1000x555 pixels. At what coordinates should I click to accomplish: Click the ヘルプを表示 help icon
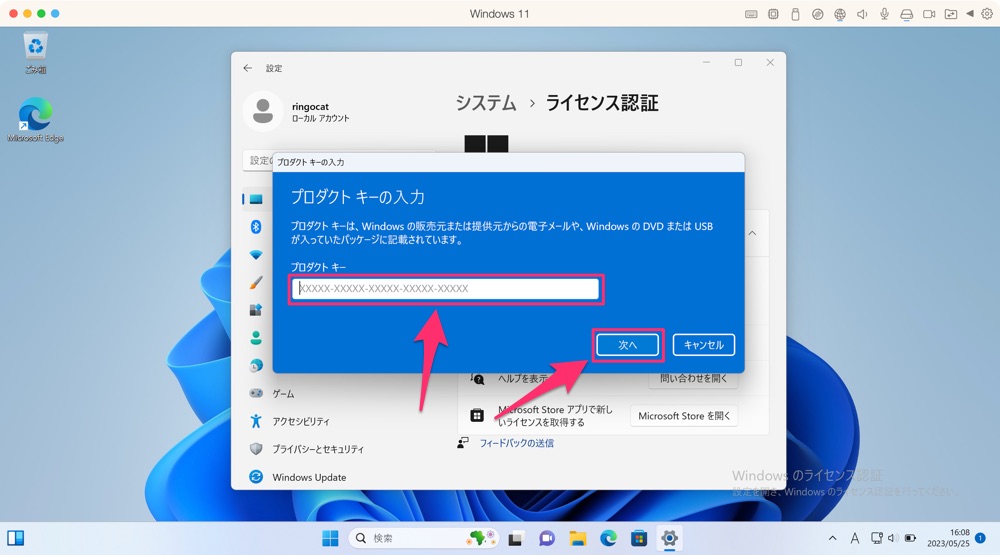coord(477,379)
